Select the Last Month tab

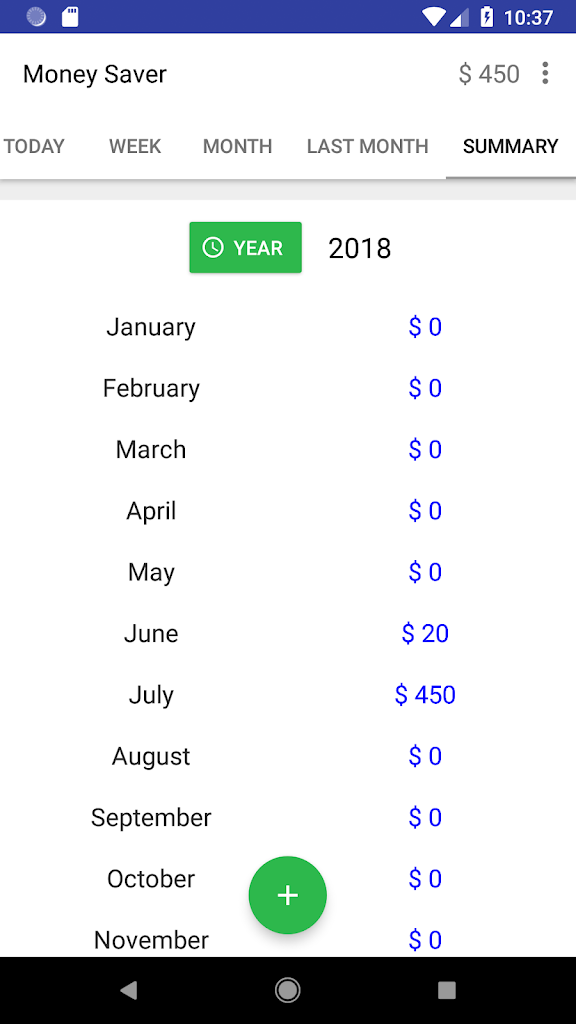pyautogui.click(x=368, y=146)
